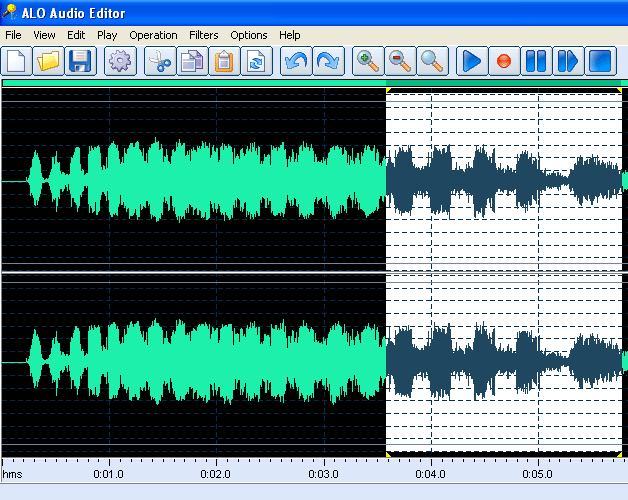Open the File menu

[x=13, y=35]
